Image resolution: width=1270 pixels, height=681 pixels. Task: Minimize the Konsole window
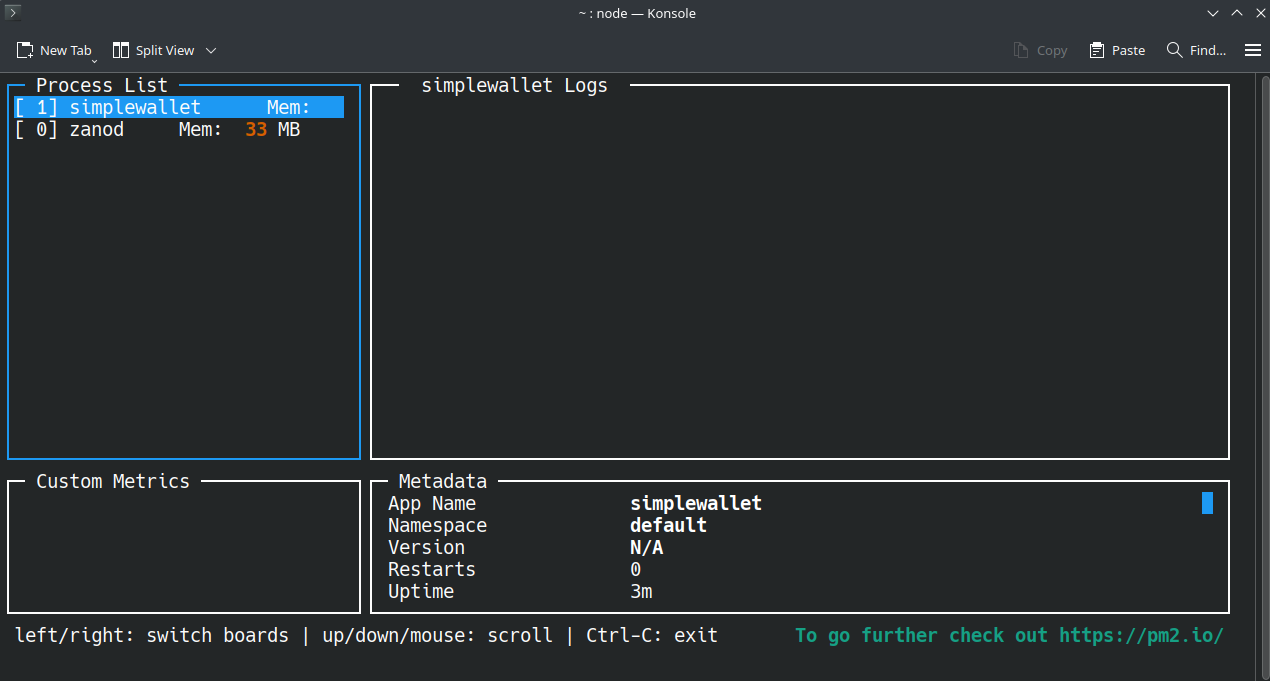[1212, 13]
